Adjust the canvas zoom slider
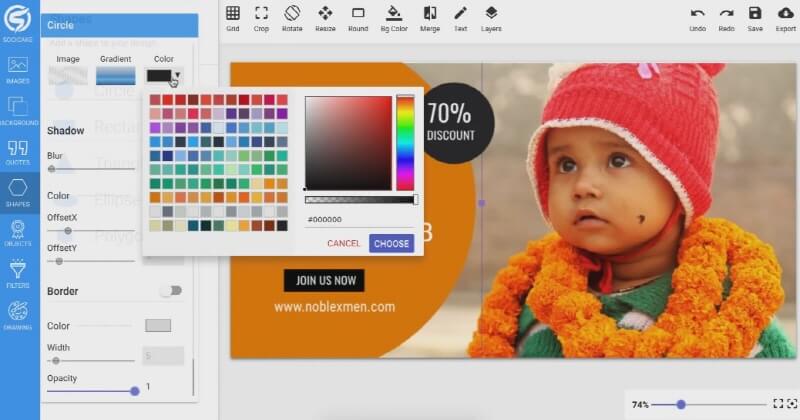The image size is (800, 420). [709, 404]
